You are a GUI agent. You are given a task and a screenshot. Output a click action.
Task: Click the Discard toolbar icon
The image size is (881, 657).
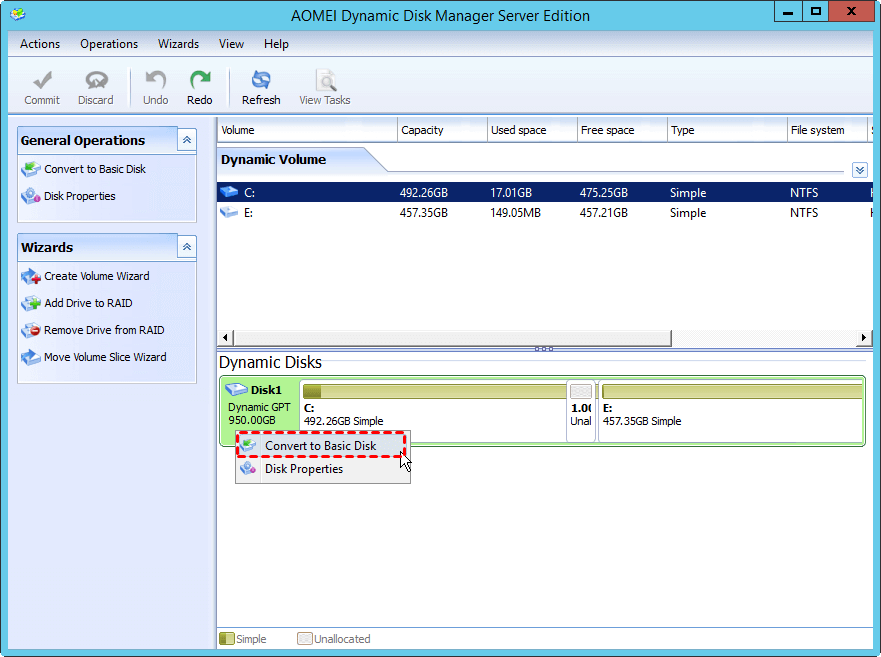point(96,80)
